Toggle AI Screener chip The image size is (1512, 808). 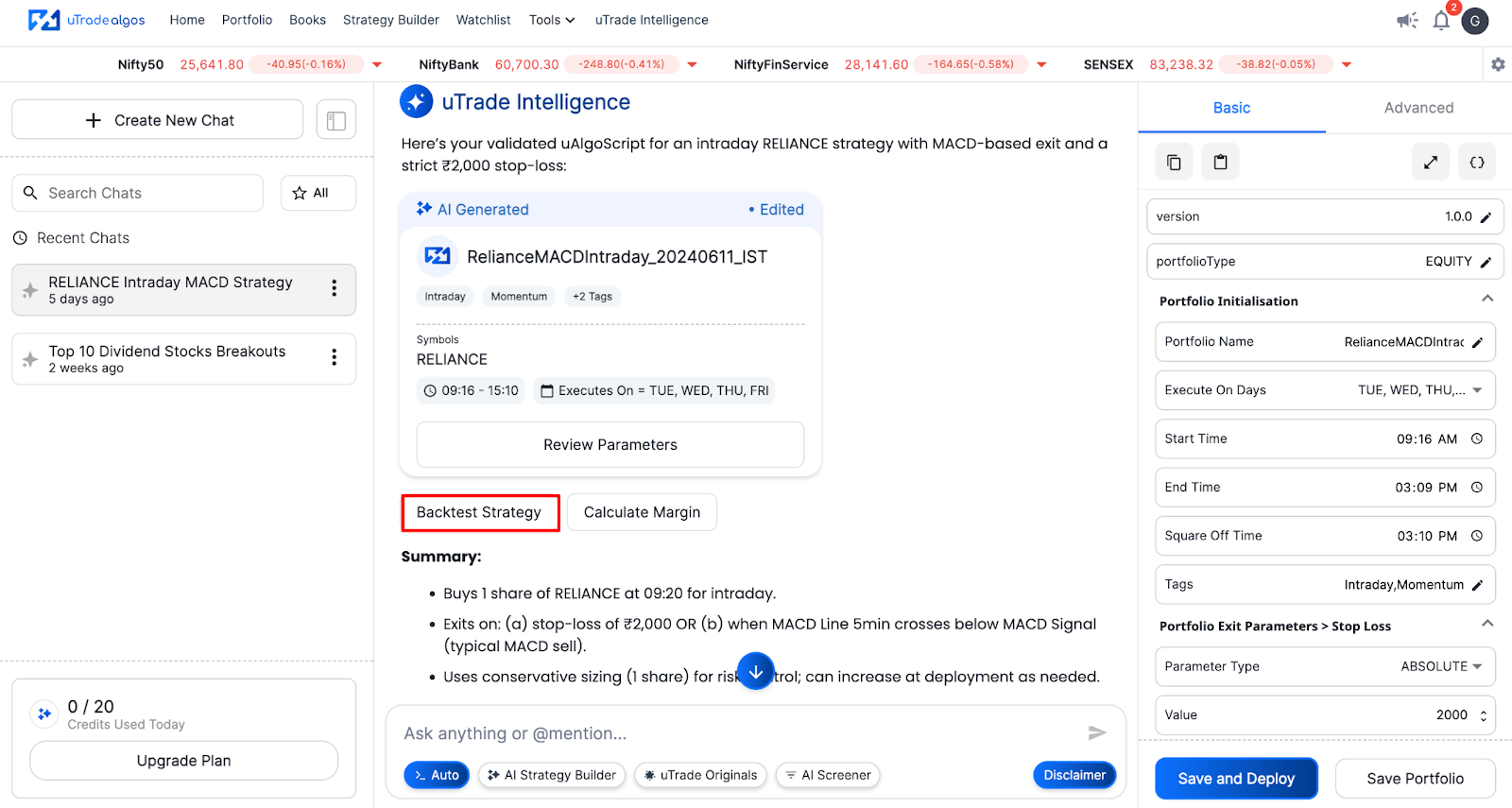point(828,775)
